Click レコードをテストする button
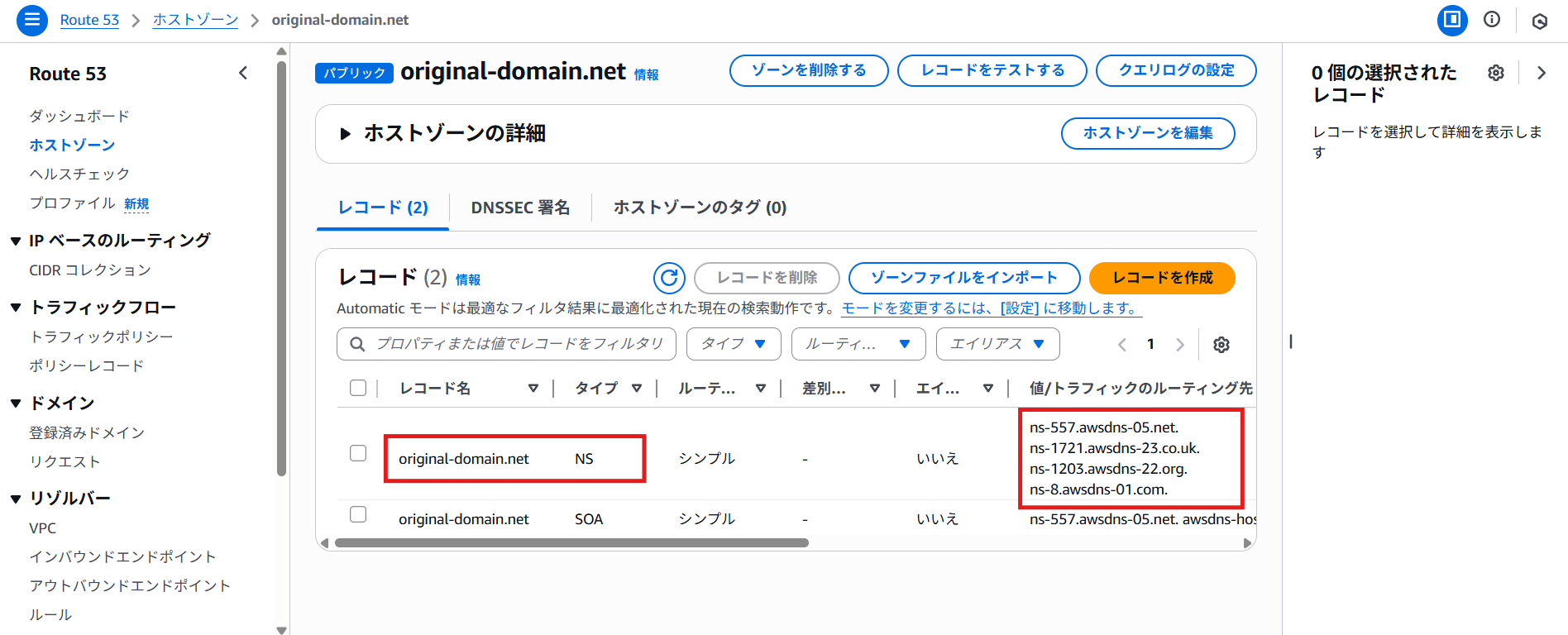The image size is (1568, 635). [992, 70]
